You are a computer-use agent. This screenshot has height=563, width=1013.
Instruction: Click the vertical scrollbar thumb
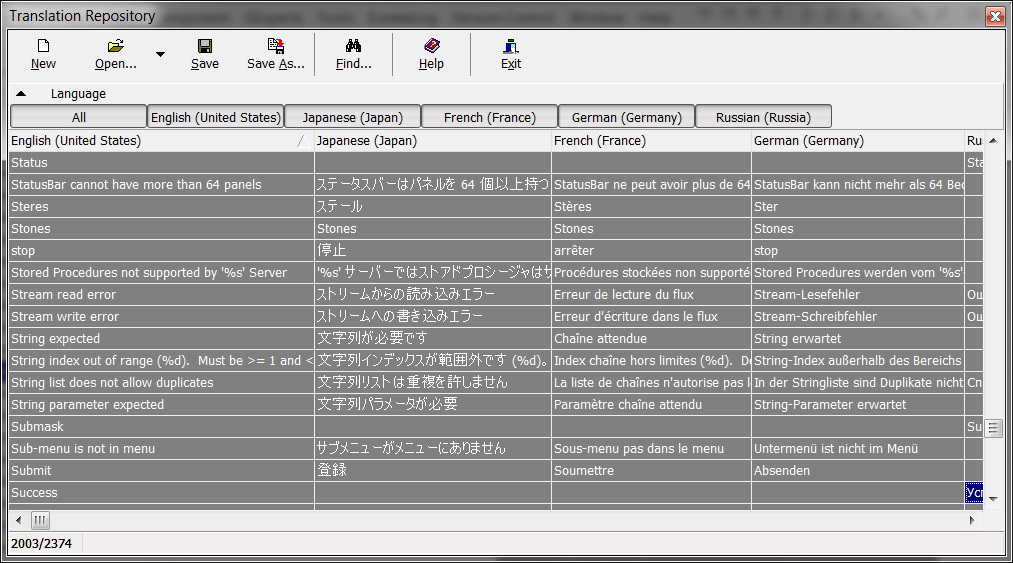[994, 428]
